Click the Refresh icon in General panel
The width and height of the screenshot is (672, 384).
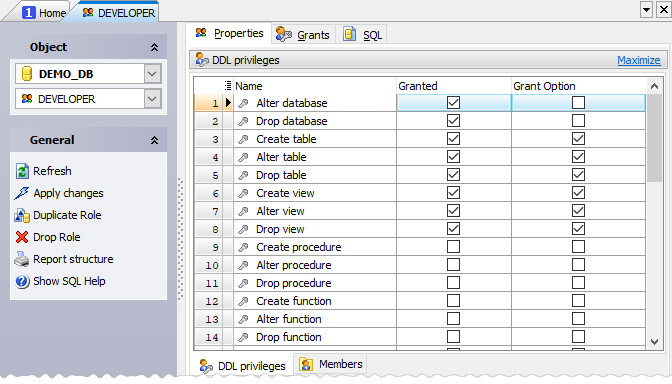coord(22,171)
